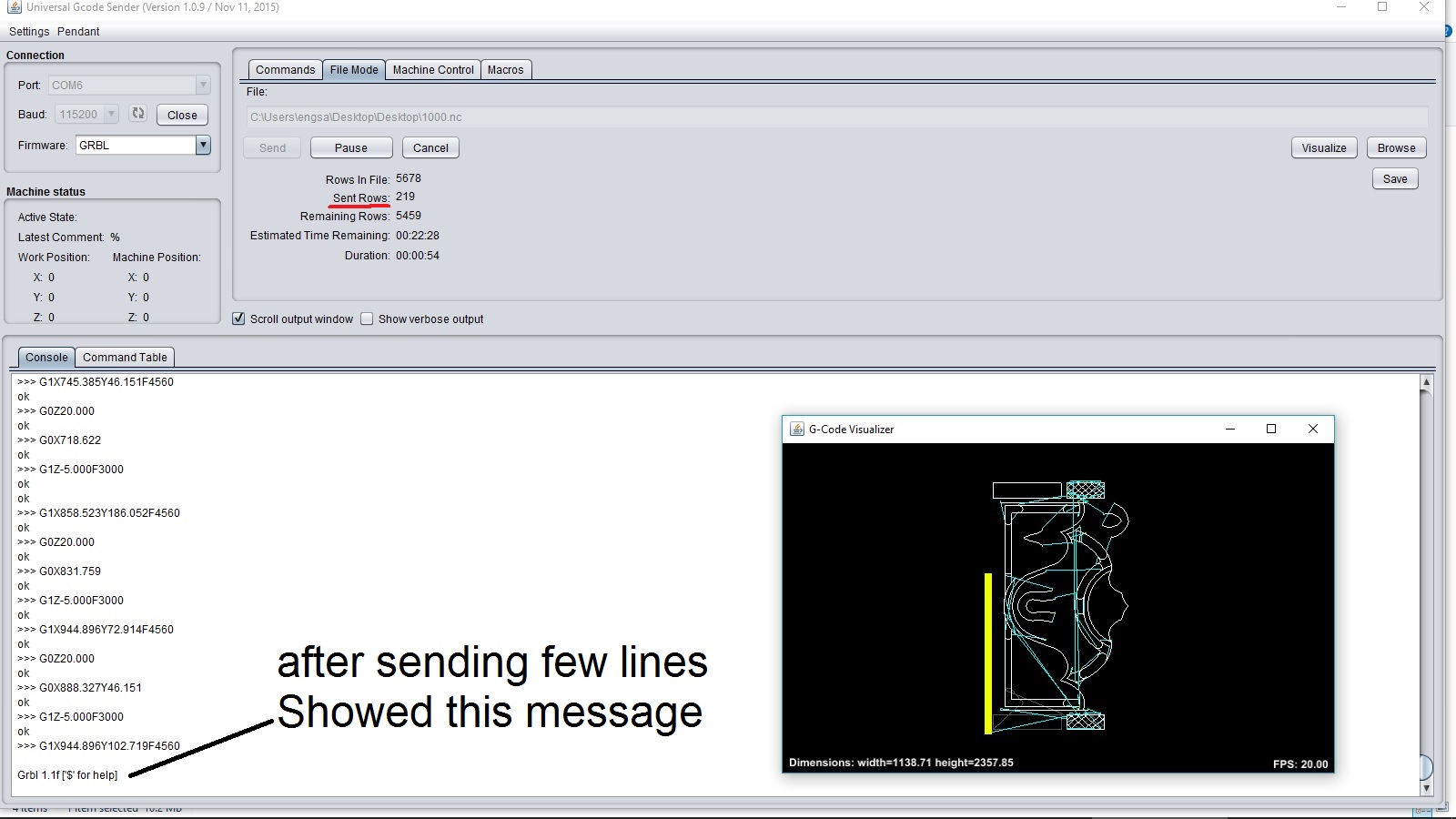Click the G-Code Visualizer window icon
Image resolution: width=1456 pixels, height=819 pixels.
point(796,429)
